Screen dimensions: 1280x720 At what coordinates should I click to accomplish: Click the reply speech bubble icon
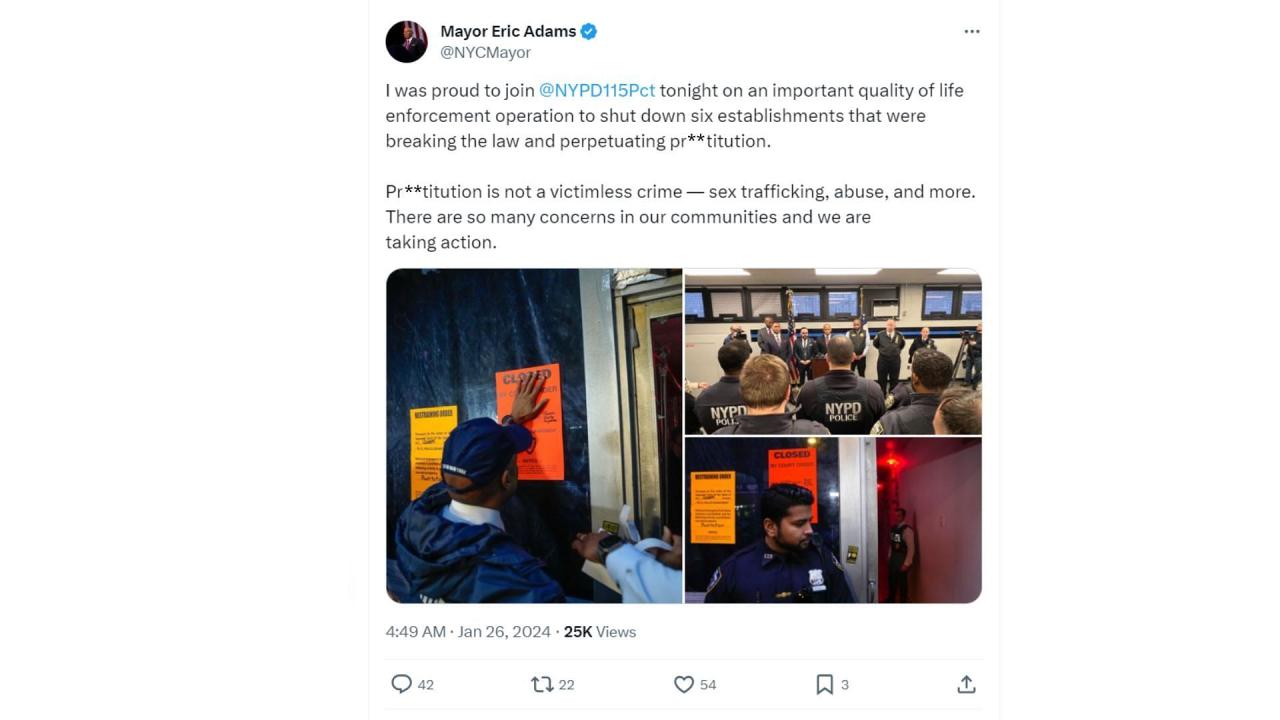click(x=401, y=684)
